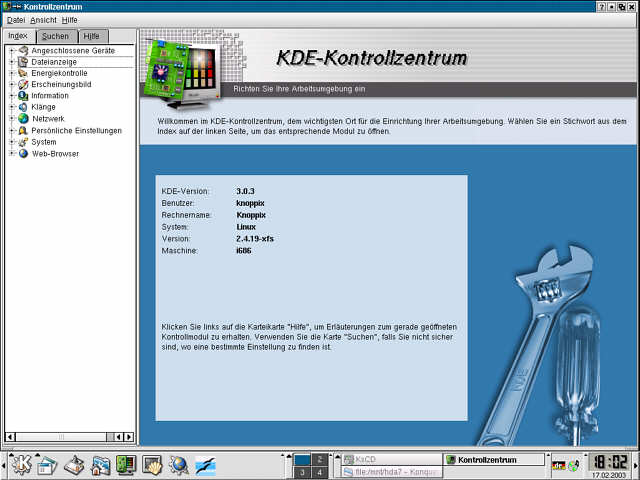Click the window menu icon in title bar
Screen dimensions: 640x480
click(7, 6)
